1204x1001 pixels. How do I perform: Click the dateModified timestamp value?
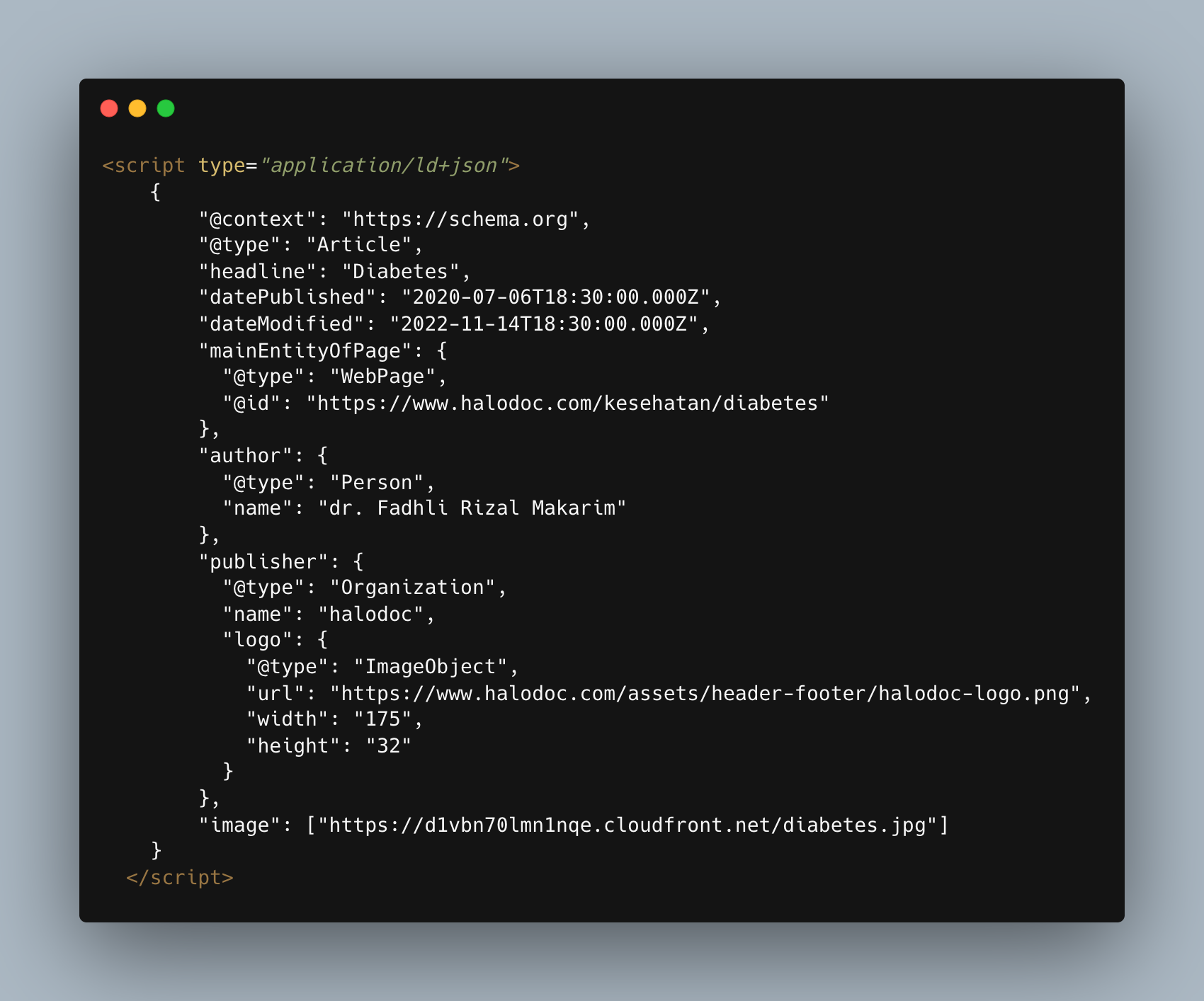pos(544,324)
